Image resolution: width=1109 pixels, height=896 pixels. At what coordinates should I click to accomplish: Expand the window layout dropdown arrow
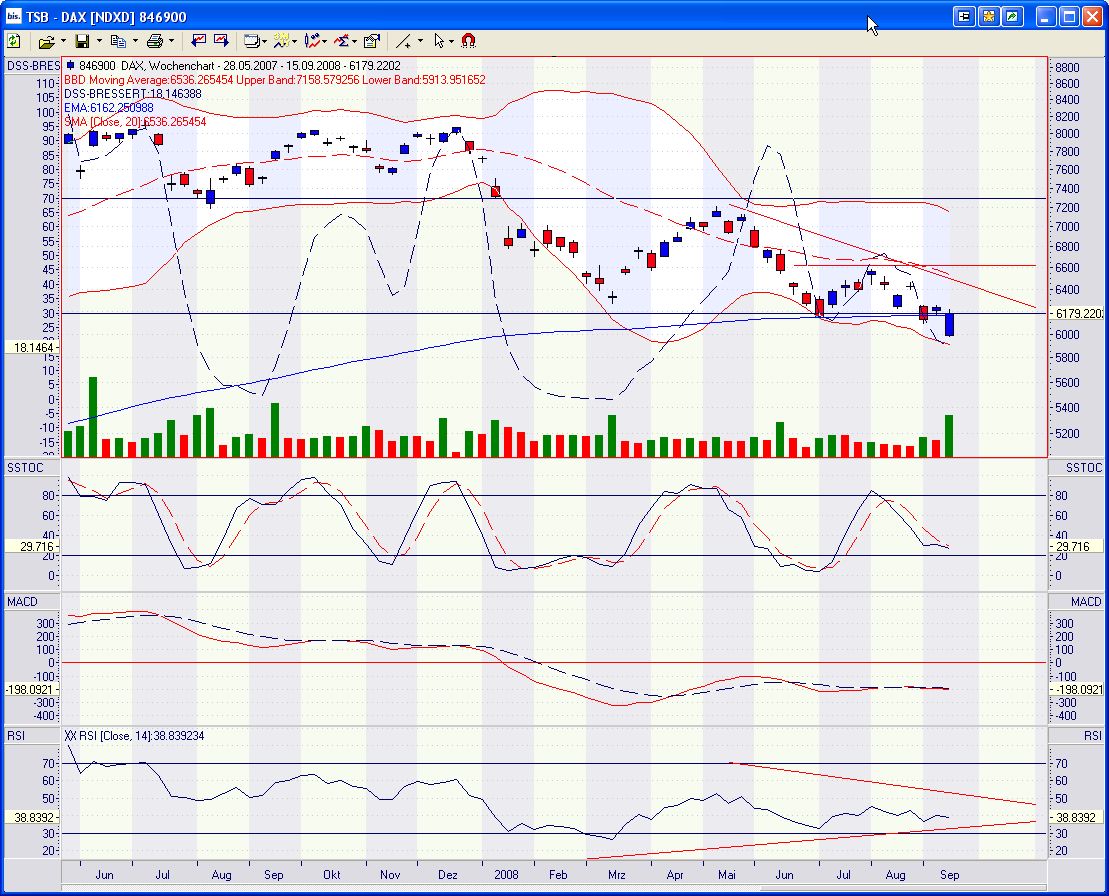point(265,41)
